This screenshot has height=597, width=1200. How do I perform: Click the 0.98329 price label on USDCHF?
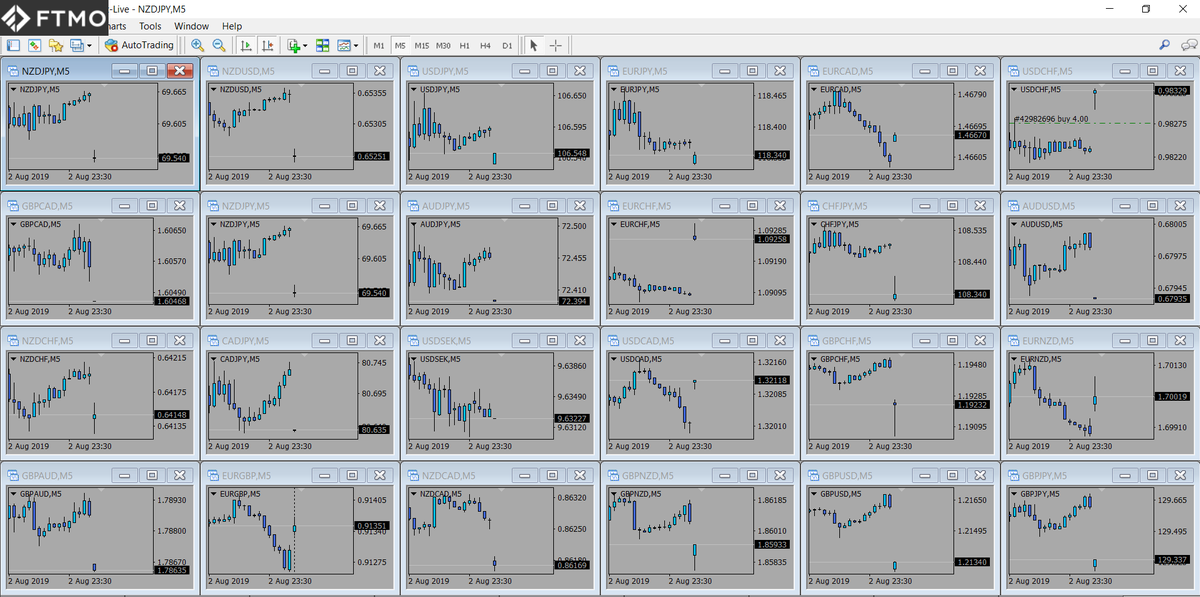pos(1172,91)
